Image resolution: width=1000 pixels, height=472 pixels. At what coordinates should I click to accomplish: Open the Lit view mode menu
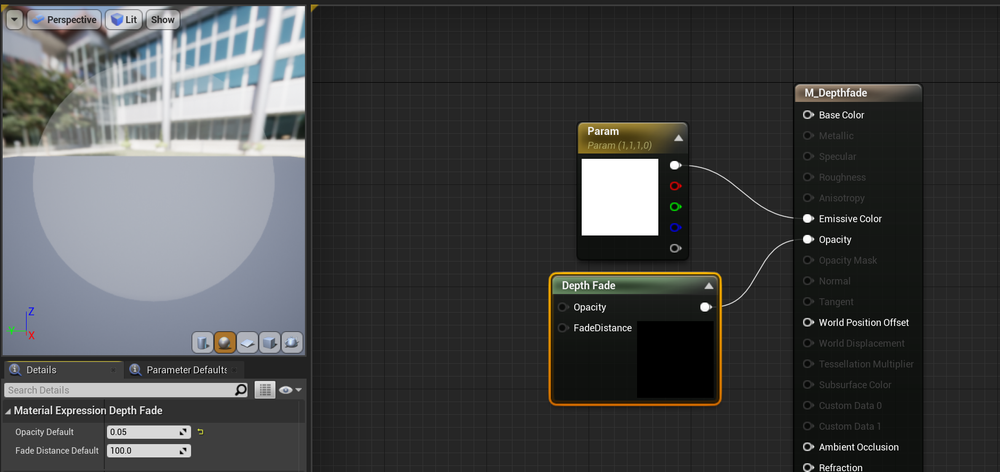click(x=124, y=20)
